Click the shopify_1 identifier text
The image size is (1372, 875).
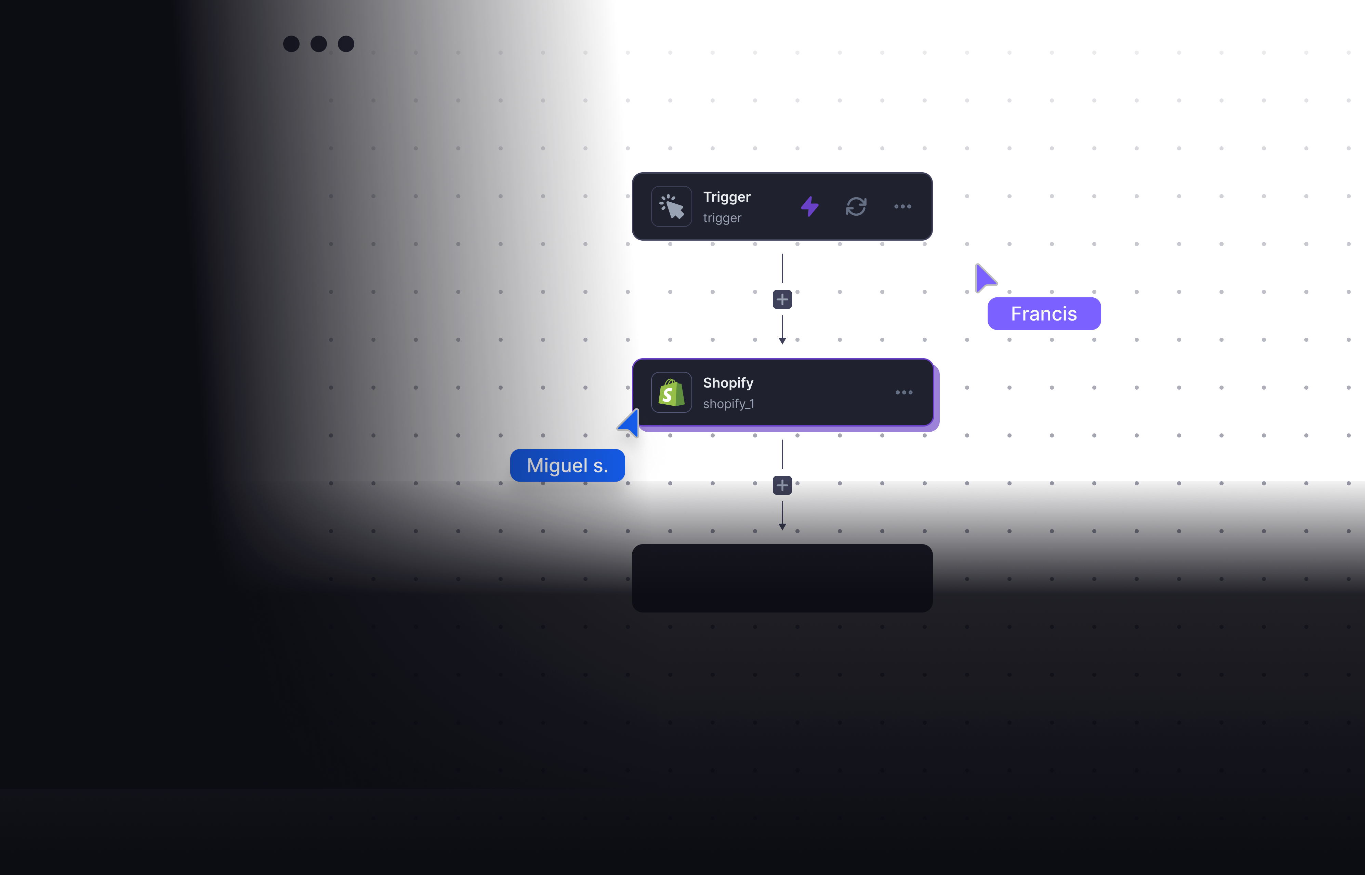(x=728, y=404)
